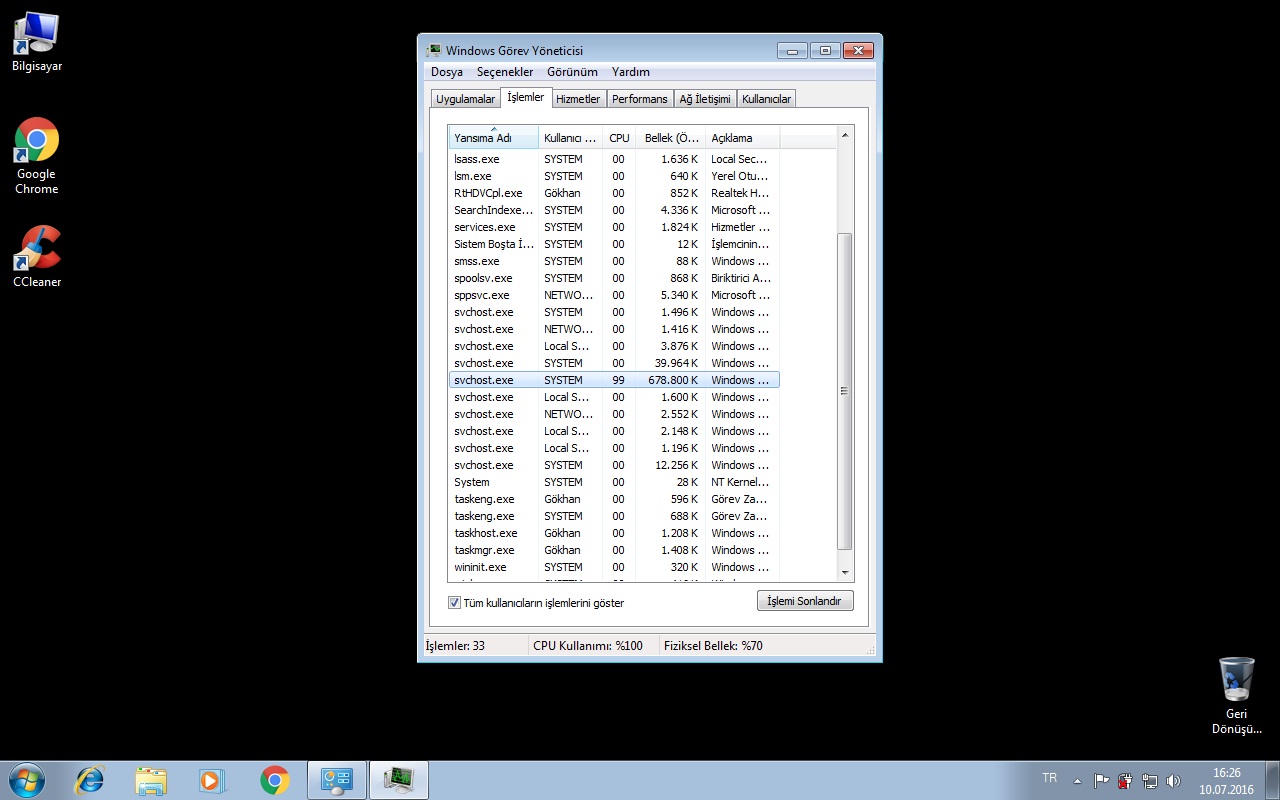Select the svchost.exe row using 39.964 K
Viewport: 1280px width, 800px height.
(614, 363)
